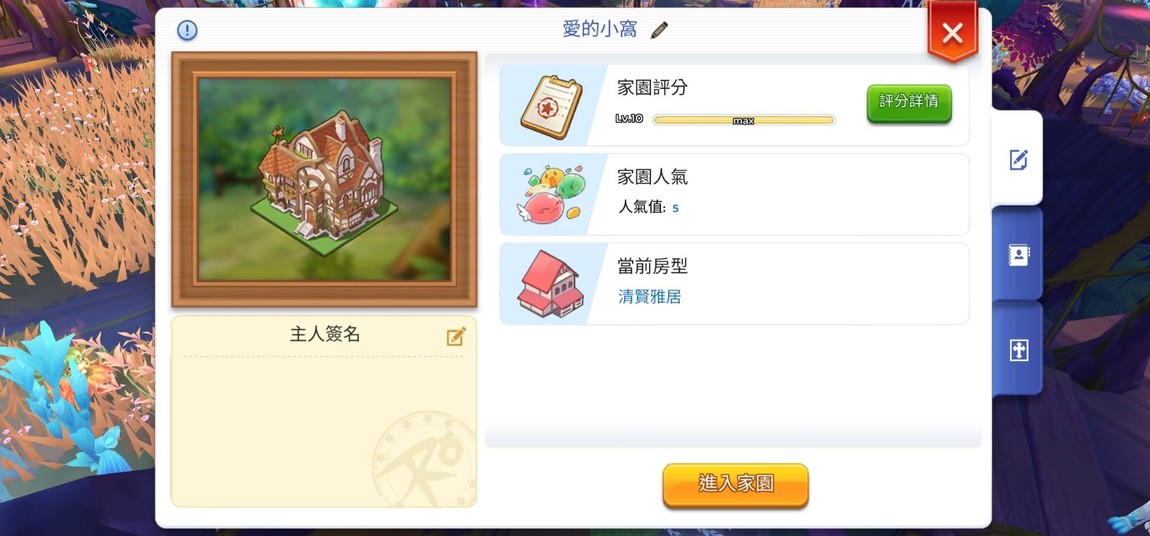Close the home panel with red X

coord(952,32)
